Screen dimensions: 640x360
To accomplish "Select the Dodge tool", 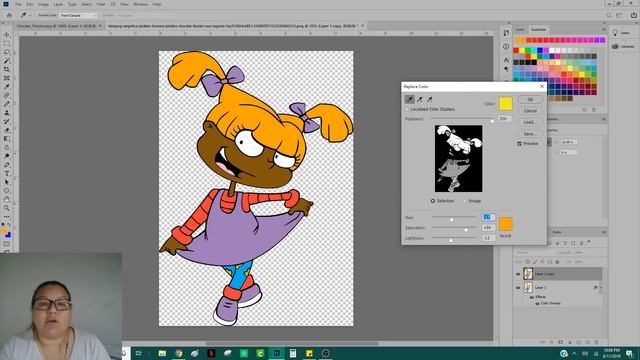I will pos(7,156).
